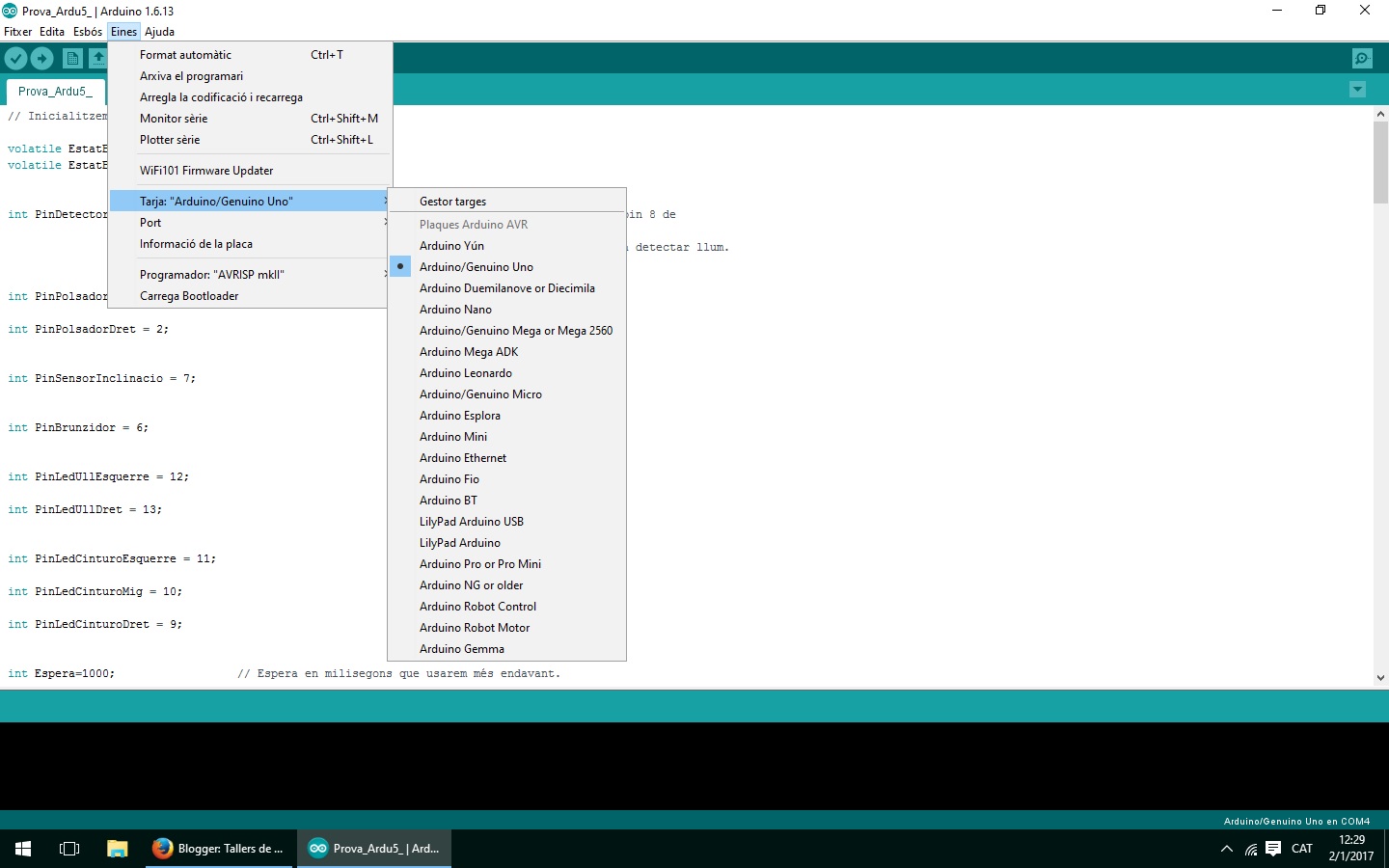The width and height of the screenshot is (1389, 868).
Task: Pick LilyPad Arduino board
Action: point(507,543)
